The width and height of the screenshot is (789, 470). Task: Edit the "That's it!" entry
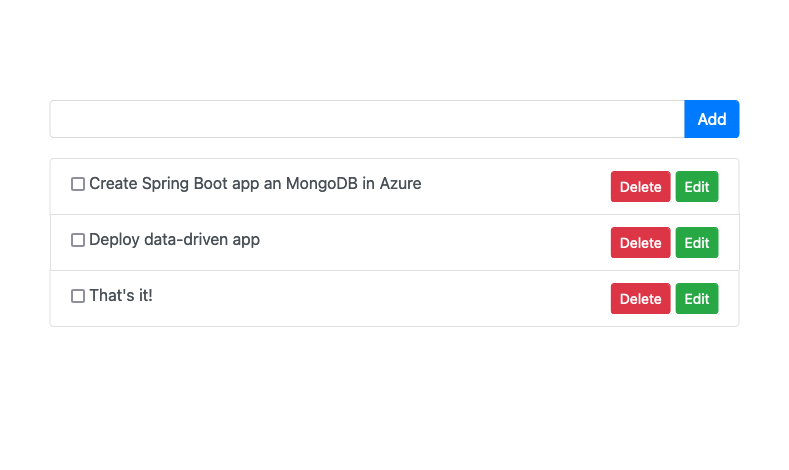(696, 299)
